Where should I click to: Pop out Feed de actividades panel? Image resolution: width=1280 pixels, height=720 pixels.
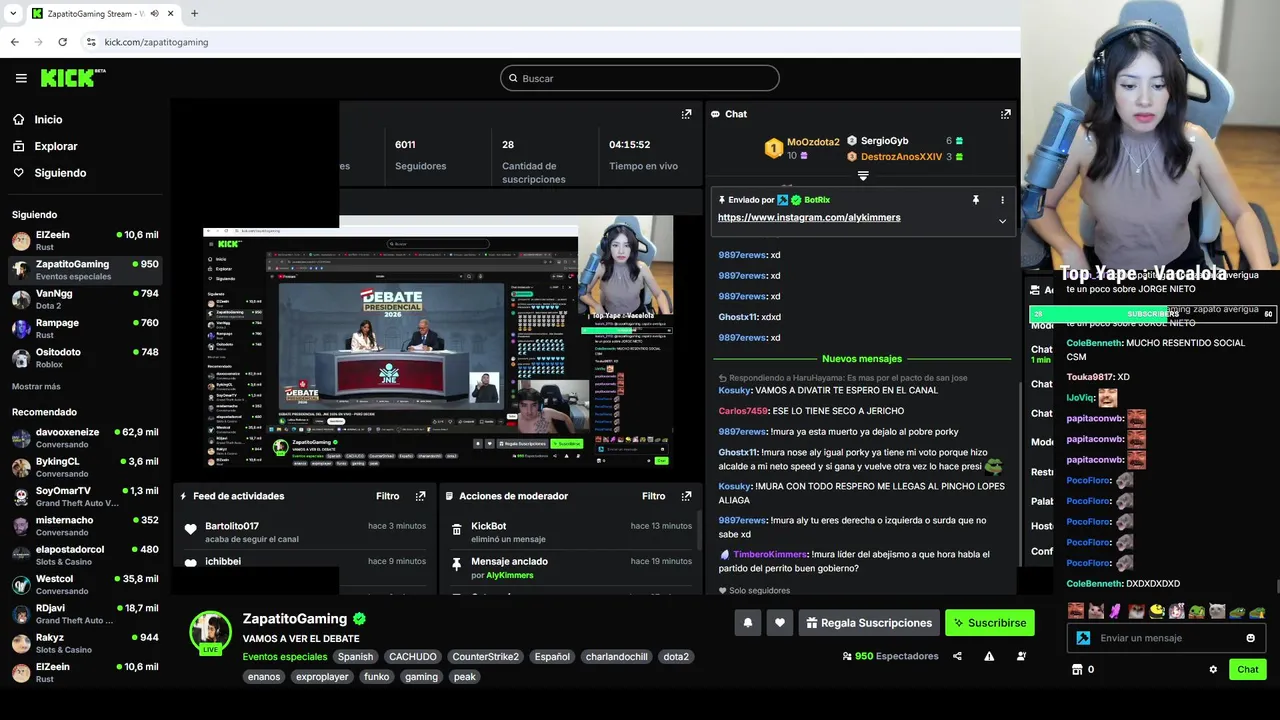420,496
